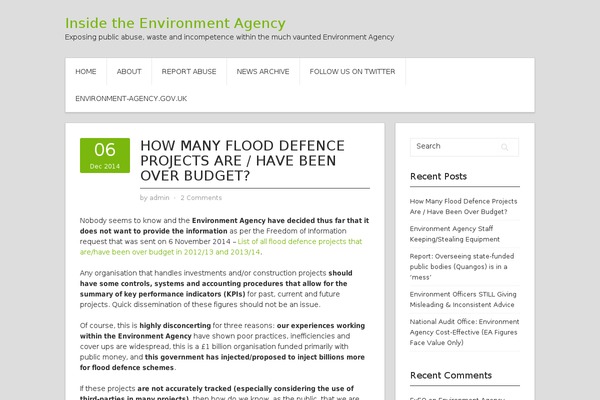The height and width of the screenshot is (400, 600).
Task: Go to Report Abuse page
Action: tap(189, 72)
